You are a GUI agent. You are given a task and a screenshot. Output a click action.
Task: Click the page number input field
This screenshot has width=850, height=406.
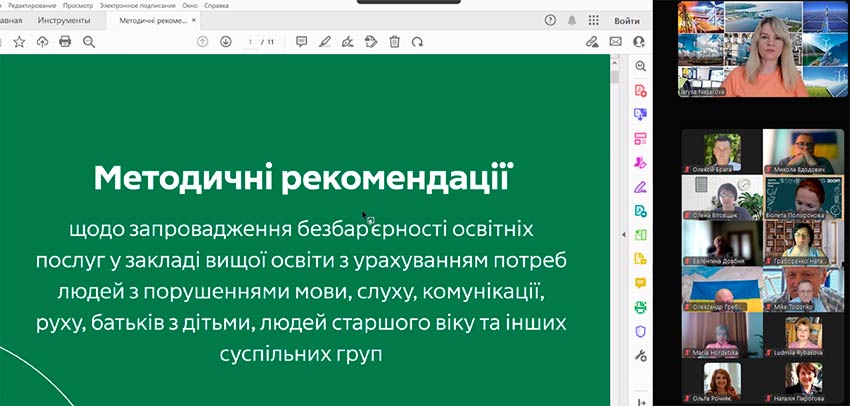251,42
